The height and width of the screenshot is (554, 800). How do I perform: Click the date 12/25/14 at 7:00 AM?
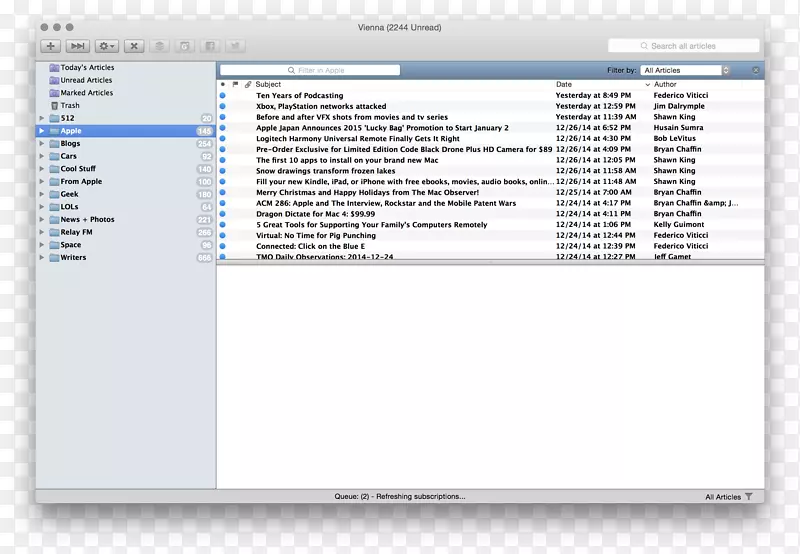pyautogui.click(x=593, y=192)
